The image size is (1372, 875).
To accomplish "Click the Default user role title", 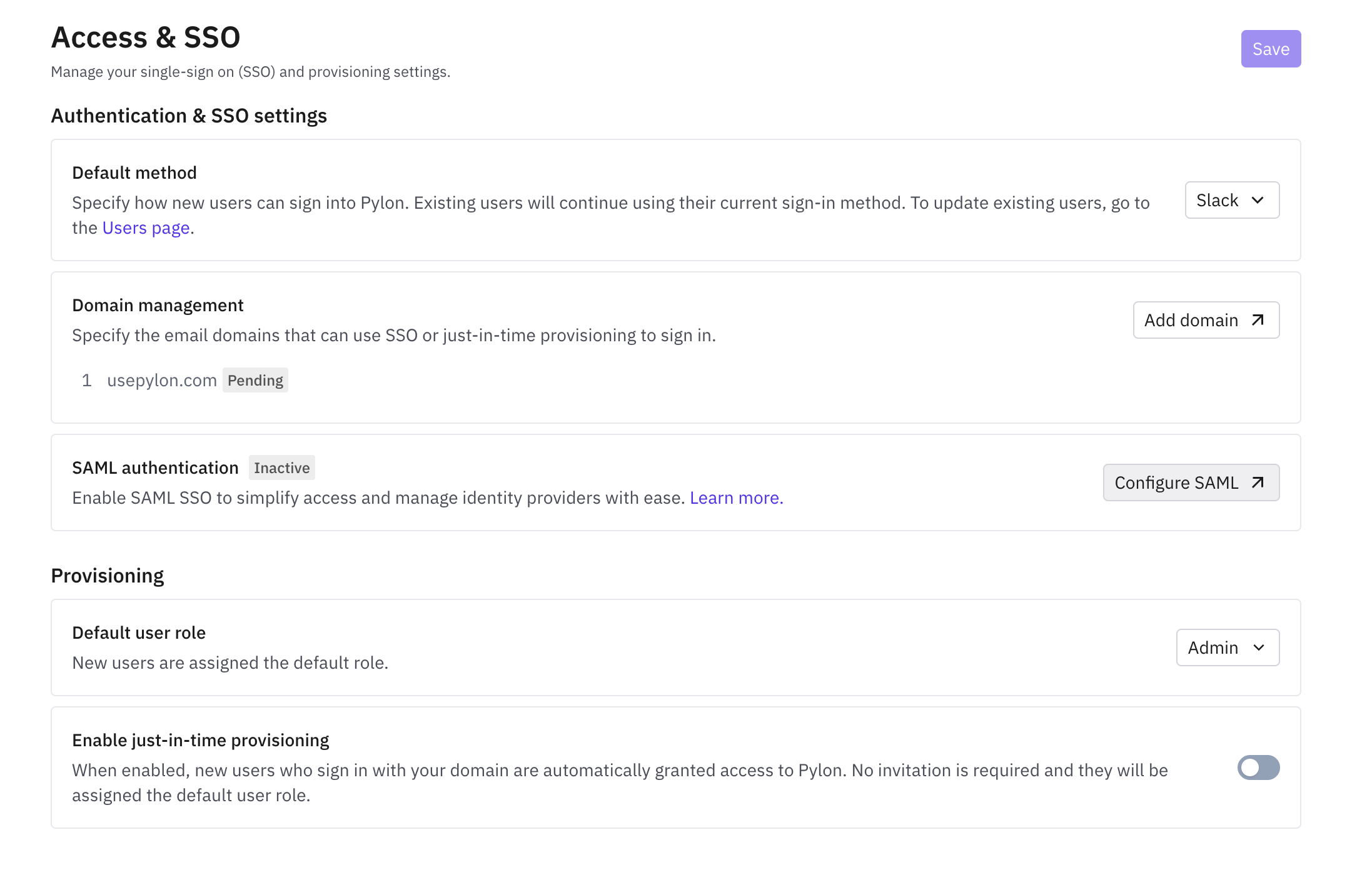I will point(139,632).
